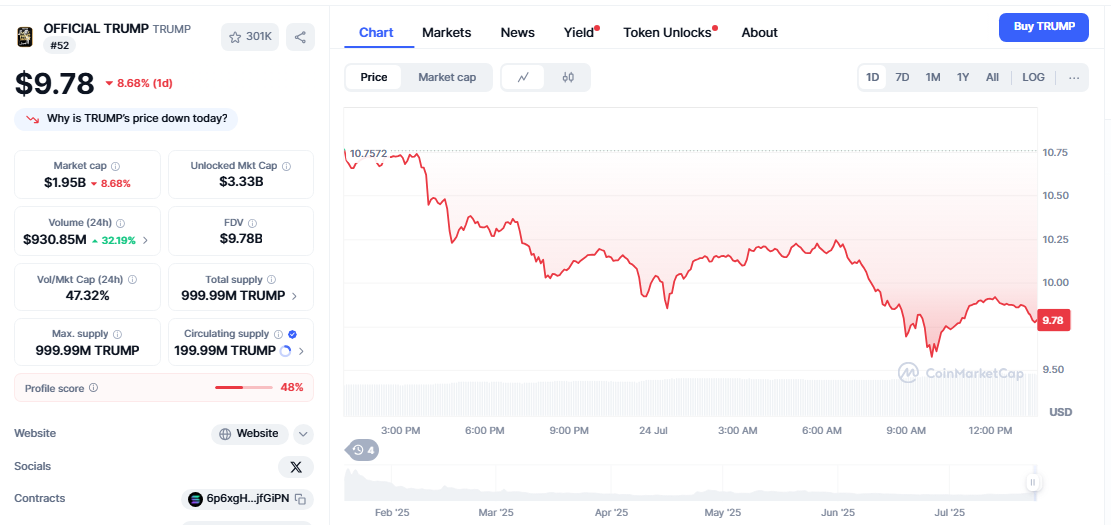Select the Market cap toggle
1111x525 pixels.
pos(446,77)
